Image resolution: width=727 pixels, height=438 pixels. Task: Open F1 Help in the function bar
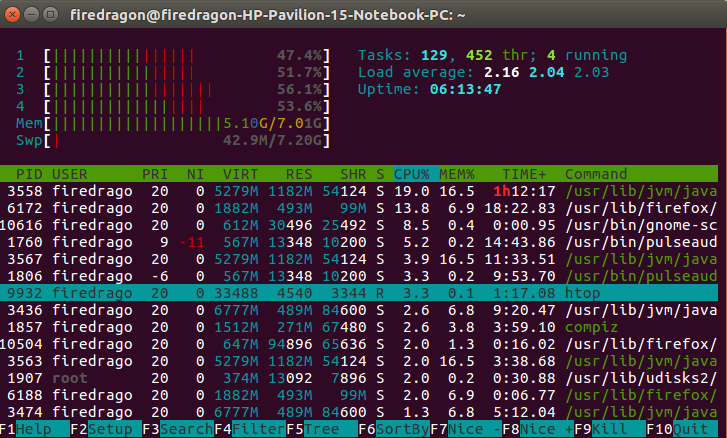point(32,429)
